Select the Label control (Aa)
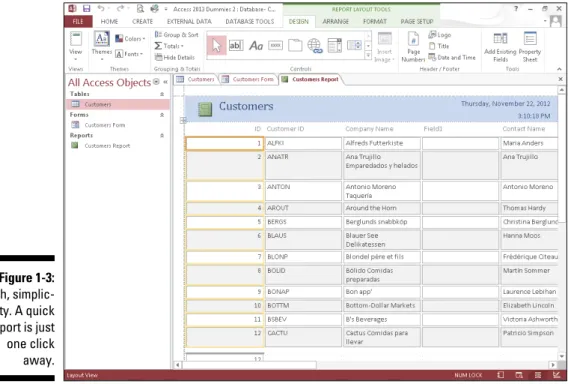 point(256,46)
